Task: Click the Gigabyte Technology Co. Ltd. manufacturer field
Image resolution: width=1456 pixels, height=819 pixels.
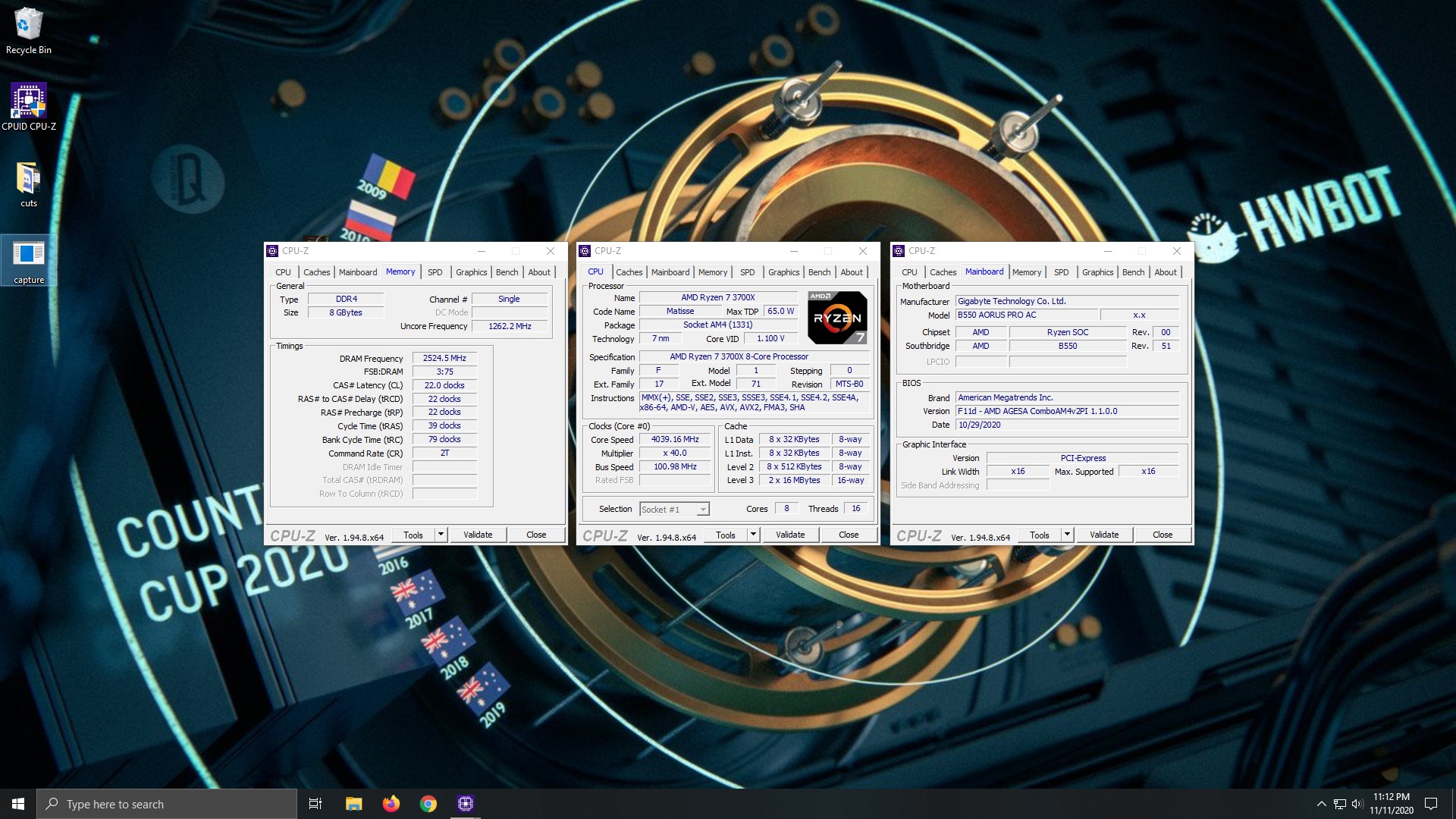Action: click(x=1067, y=301)
